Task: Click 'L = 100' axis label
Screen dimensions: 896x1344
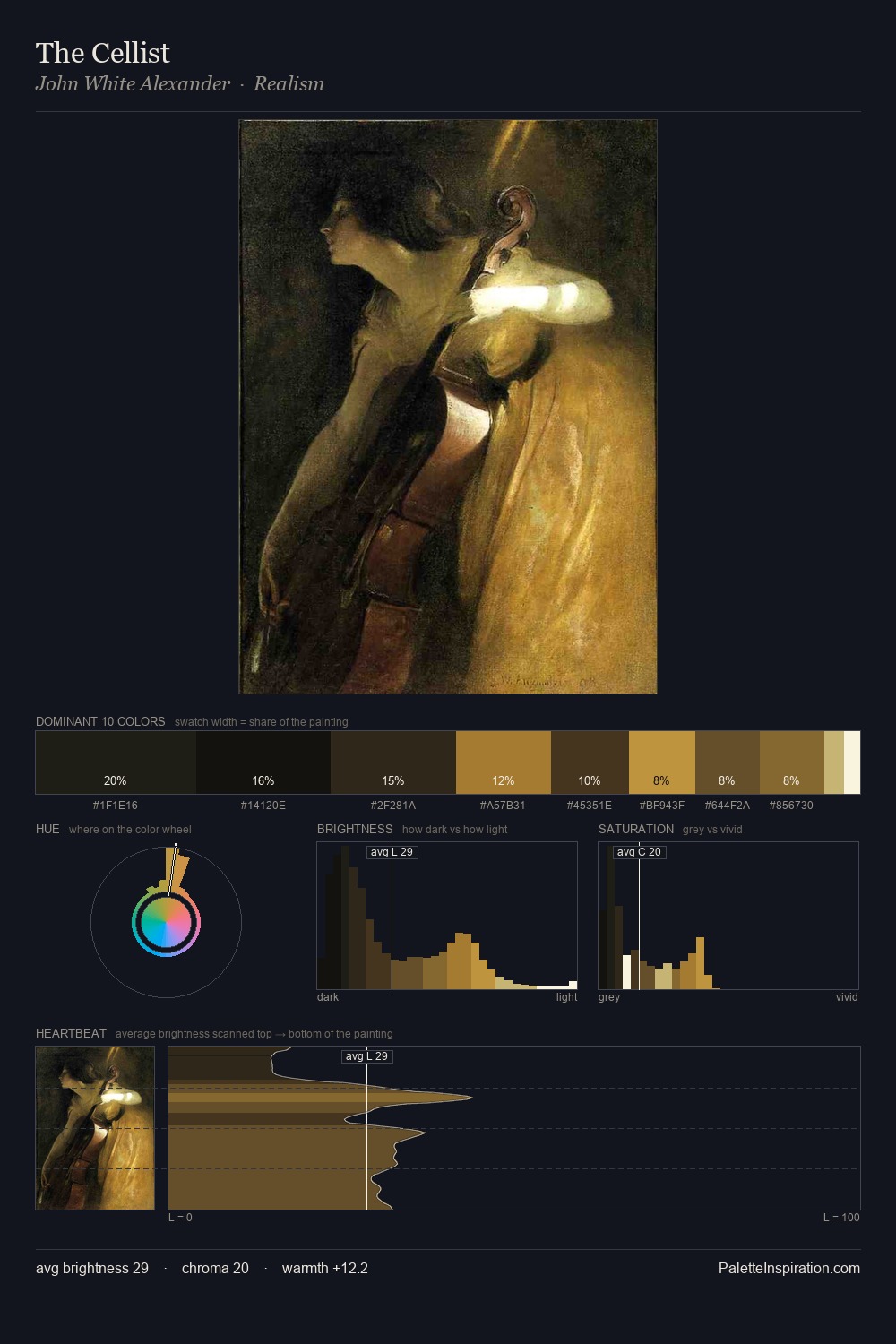Action: [x=841, y=1218]
